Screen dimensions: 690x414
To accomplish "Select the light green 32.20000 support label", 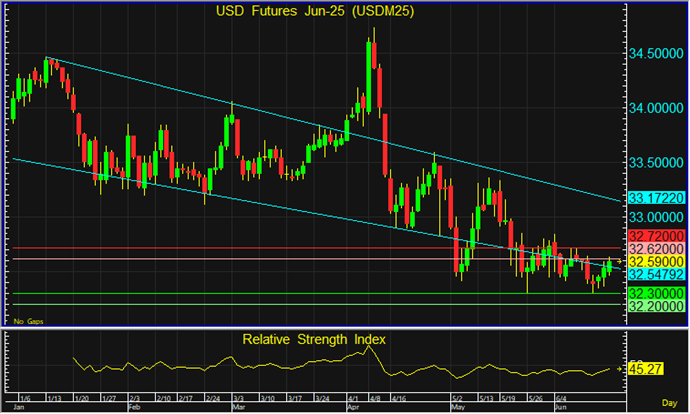I will 656,306.
